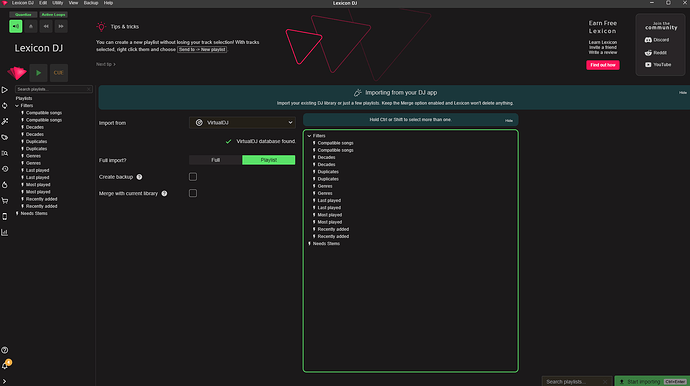690x386 pixels.
Task: Click the pink Lexicon logo icon
Action: [x=17, y=73]
